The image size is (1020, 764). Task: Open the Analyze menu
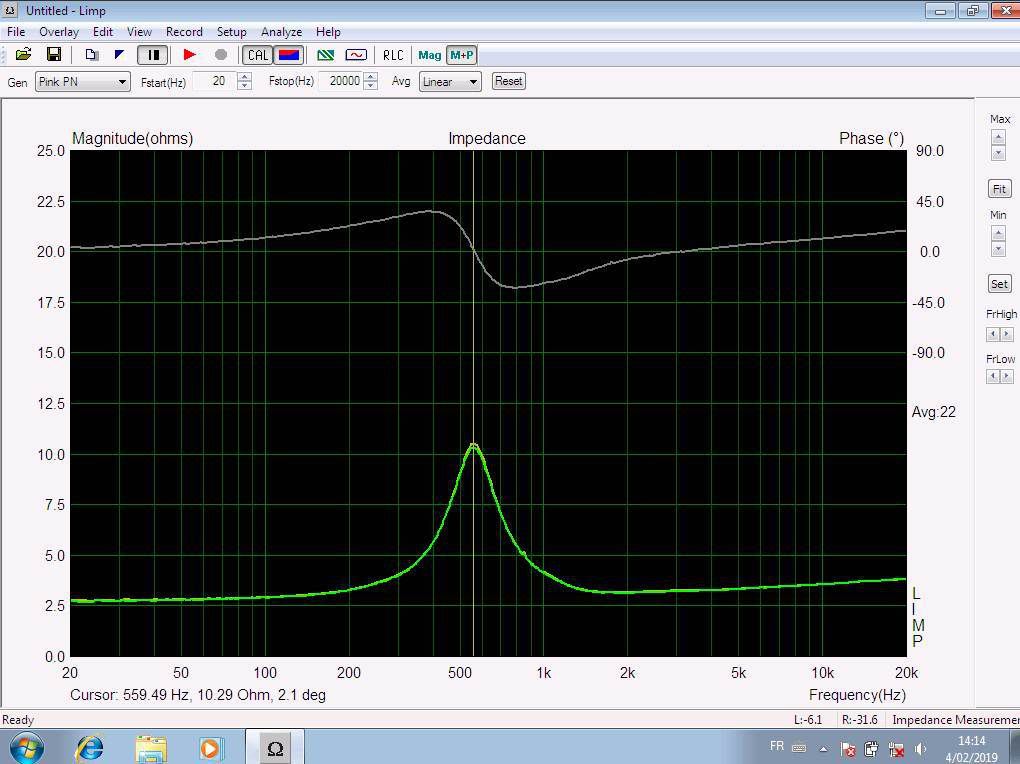282,32
